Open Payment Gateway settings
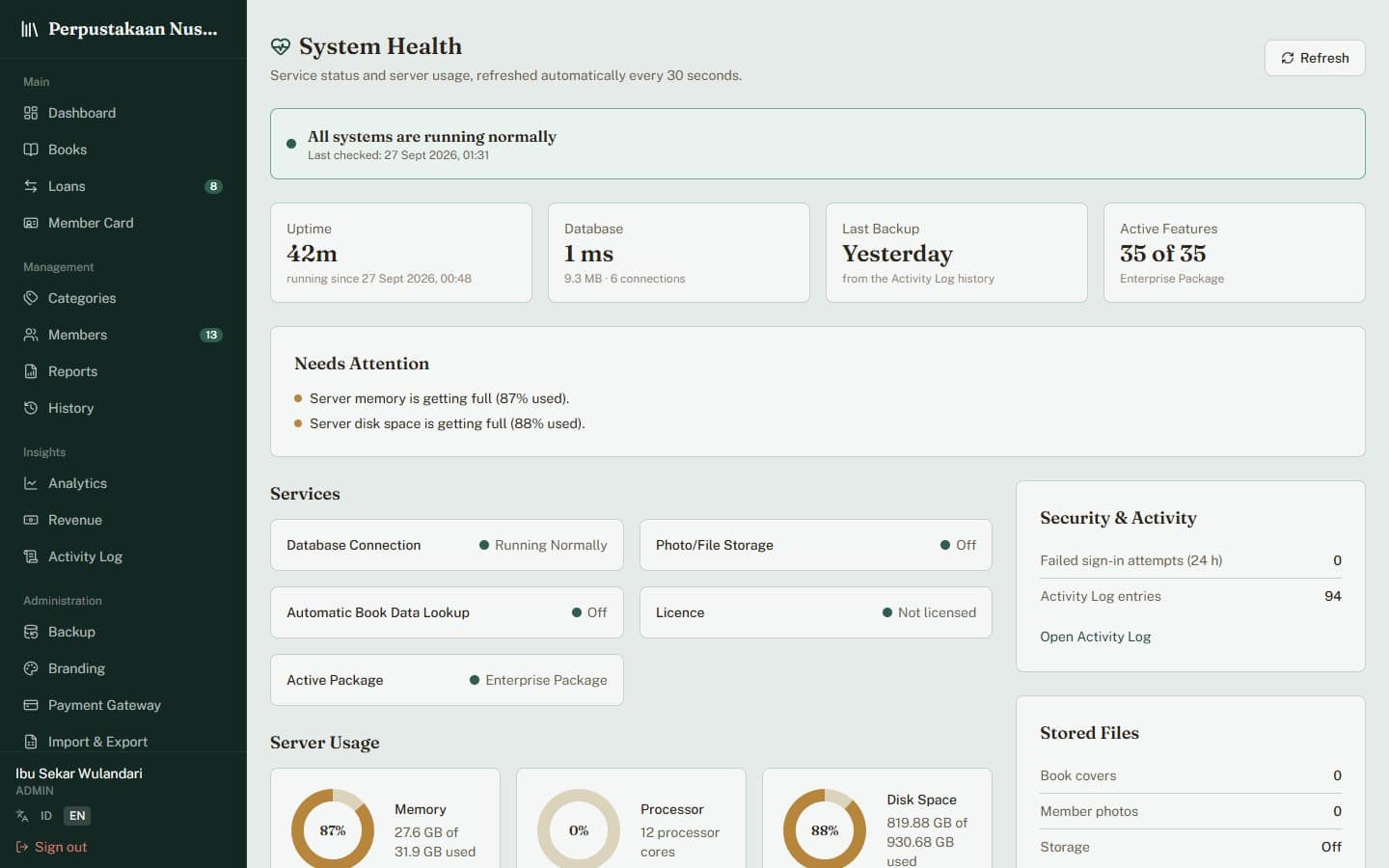Image resolution: width=1389 pixels, height=868 pixels. point(123,705)
